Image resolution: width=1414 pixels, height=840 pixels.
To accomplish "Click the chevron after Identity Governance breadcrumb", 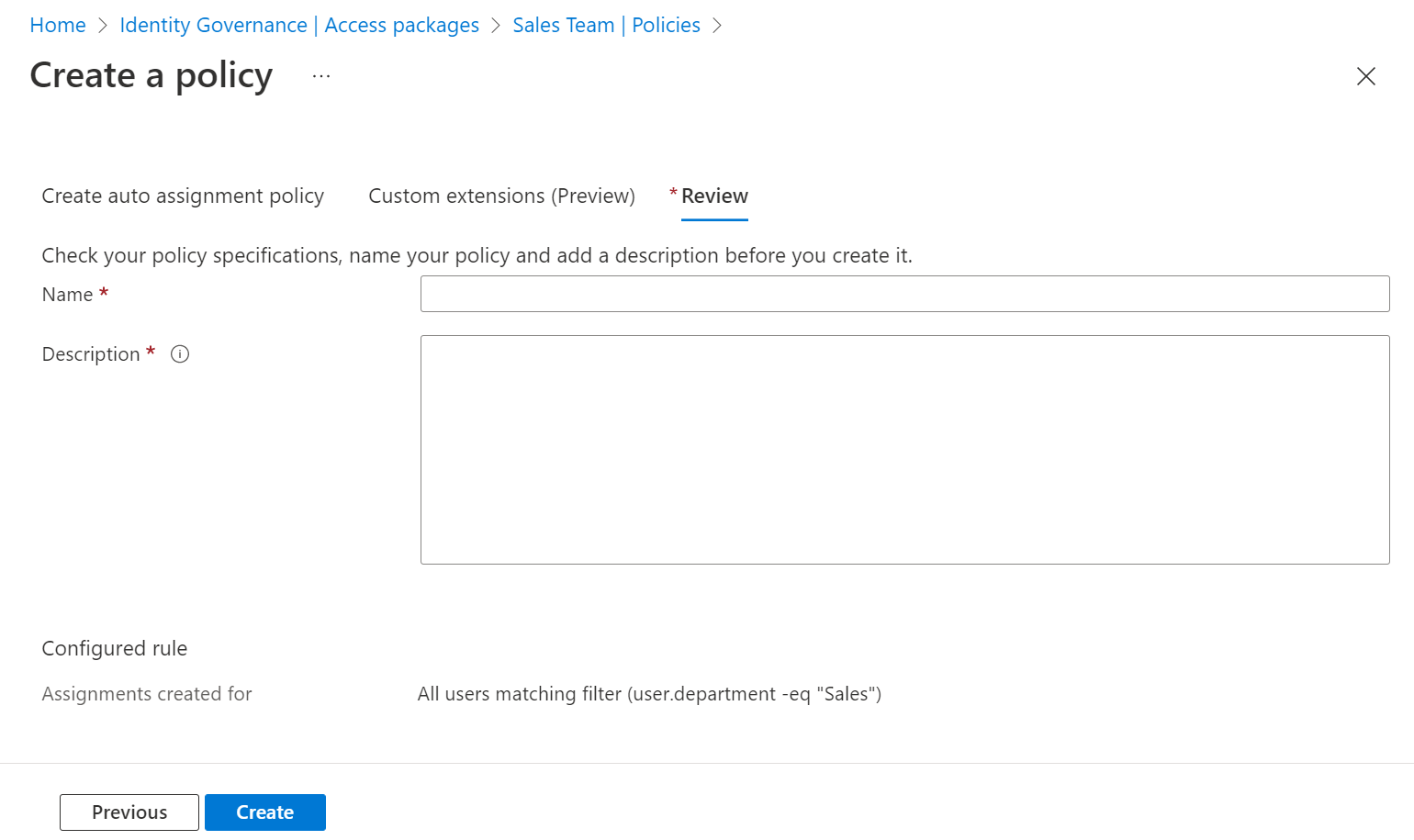I will tap(497, 25).
